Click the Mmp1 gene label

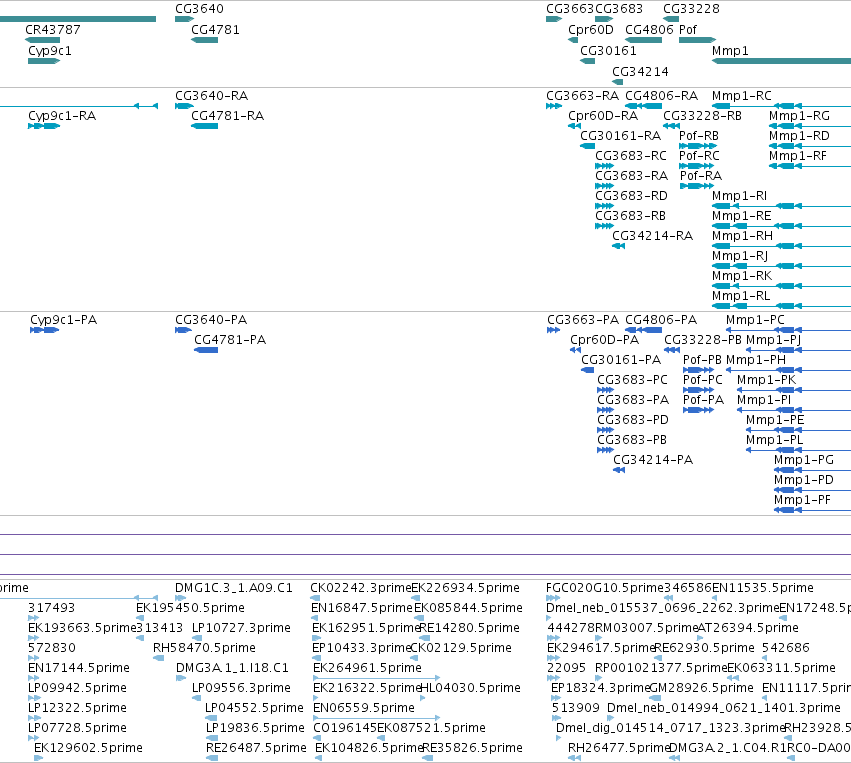pos(730,50)
